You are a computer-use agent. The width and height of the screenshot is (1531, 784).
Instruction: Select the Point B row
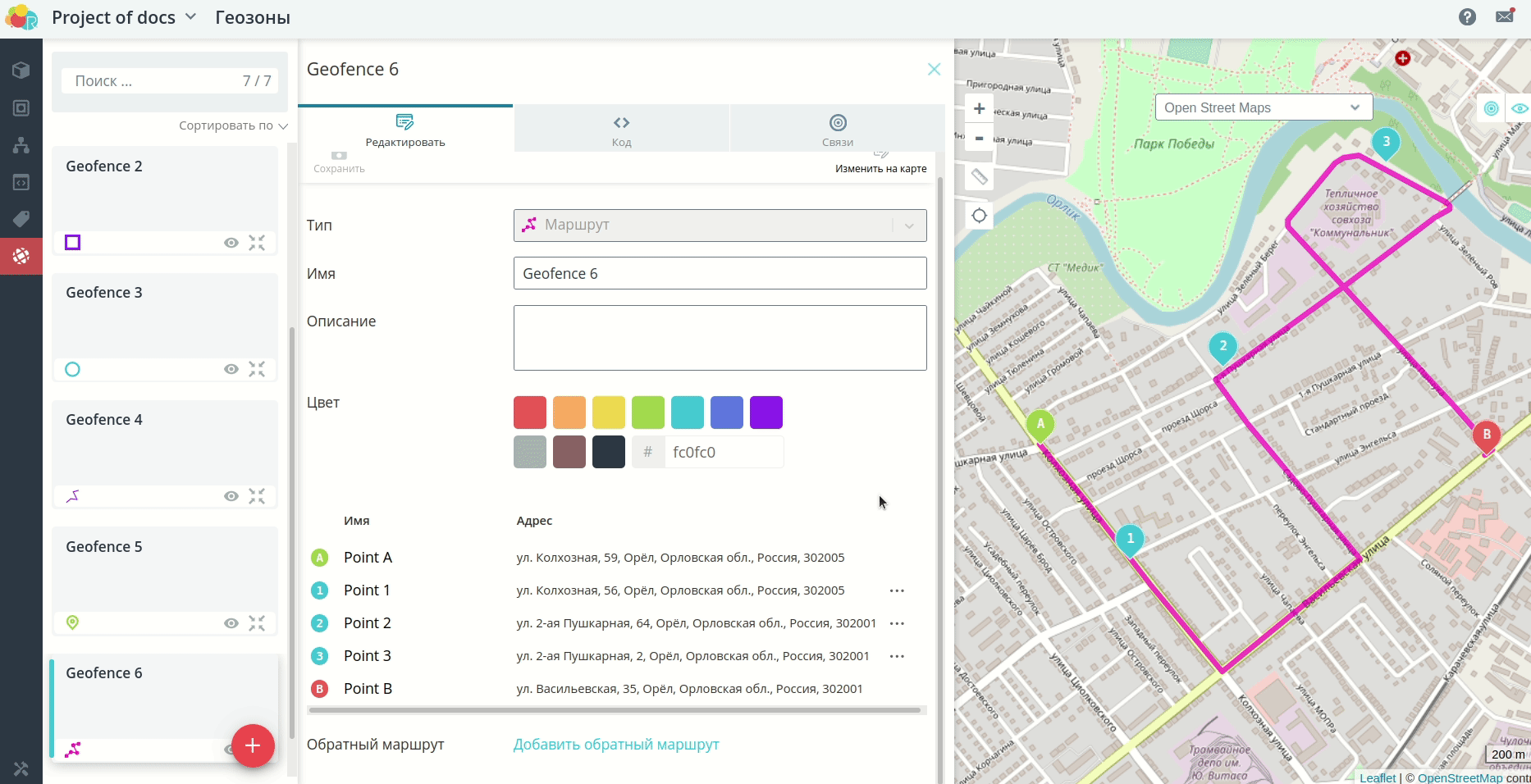617,689
